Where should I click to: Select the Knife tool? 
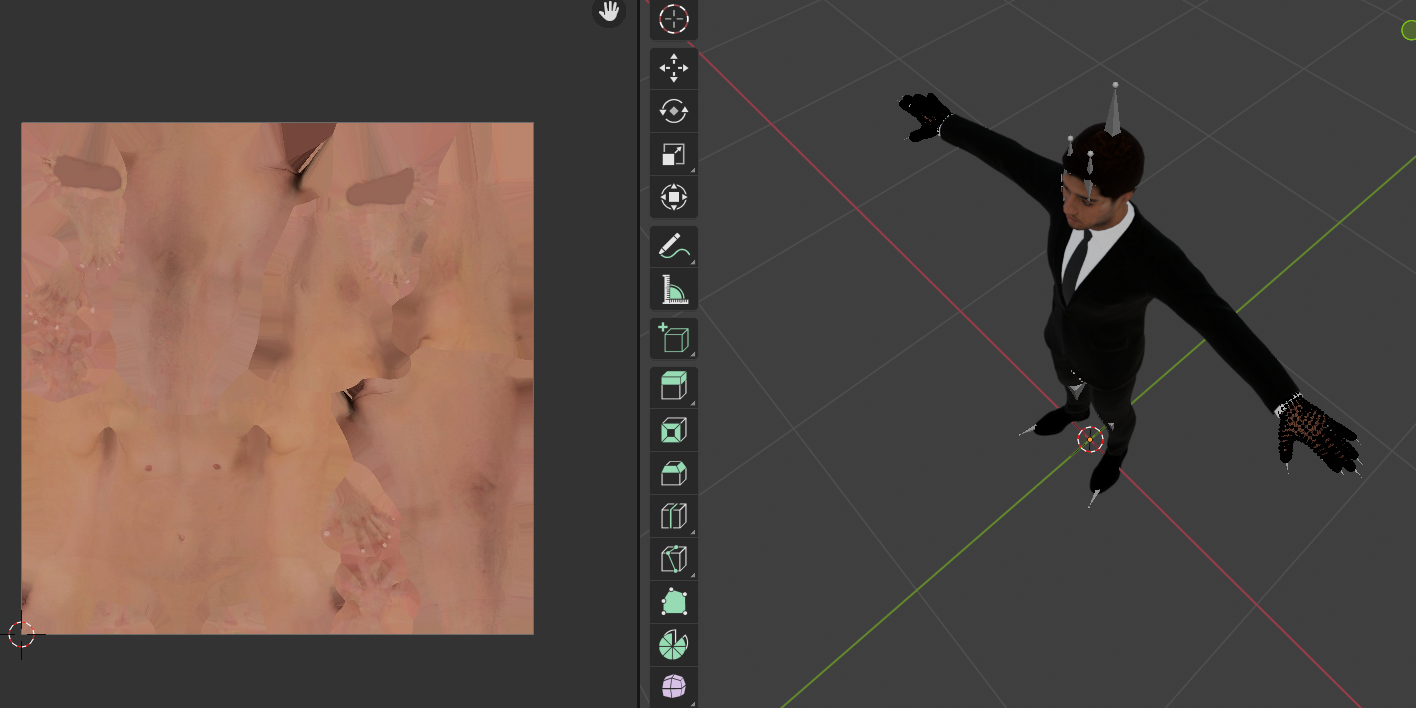click(674, 559)
